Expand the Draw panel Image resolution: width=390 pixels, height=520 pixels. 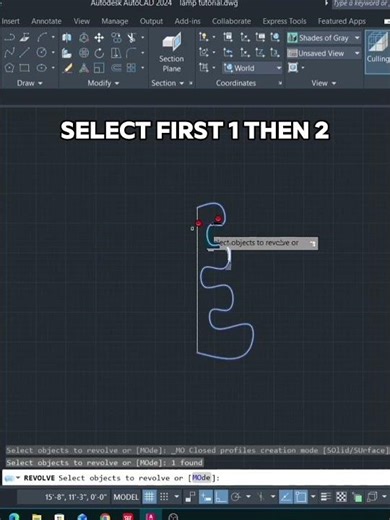click(x=30, y=83)
